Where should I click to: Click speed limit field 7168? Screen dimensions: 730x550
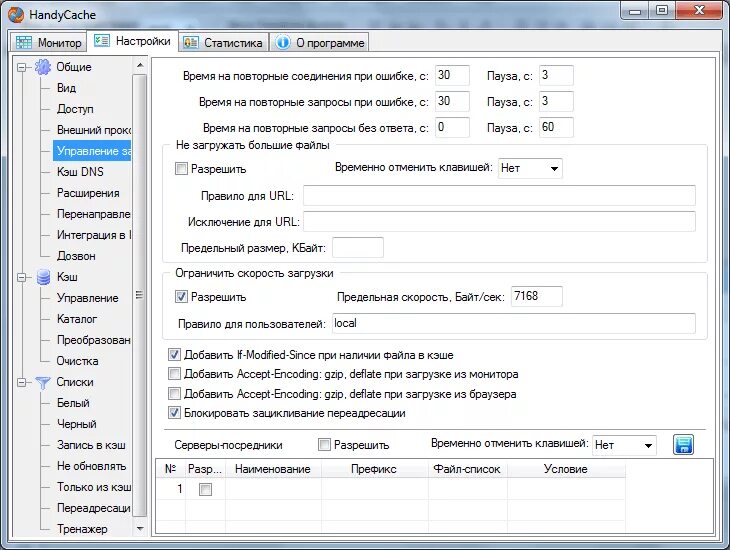(x=536, y=296)
